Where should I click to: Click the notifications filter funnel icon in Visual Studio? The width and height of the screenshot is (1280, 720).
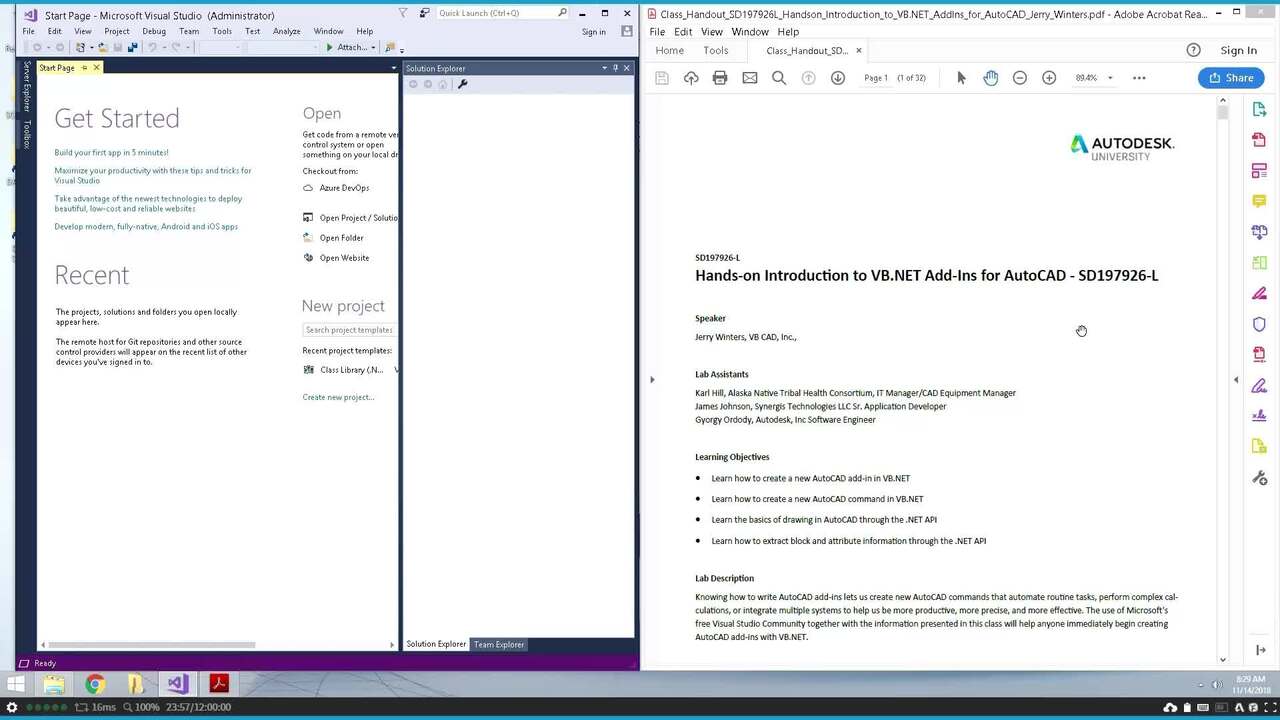pyautogui.click(x=403, y=13)
